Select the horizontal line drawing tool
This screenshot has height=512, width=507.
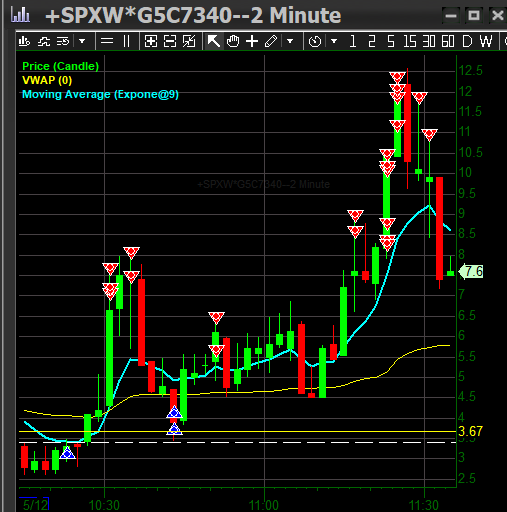click(107, 42)
